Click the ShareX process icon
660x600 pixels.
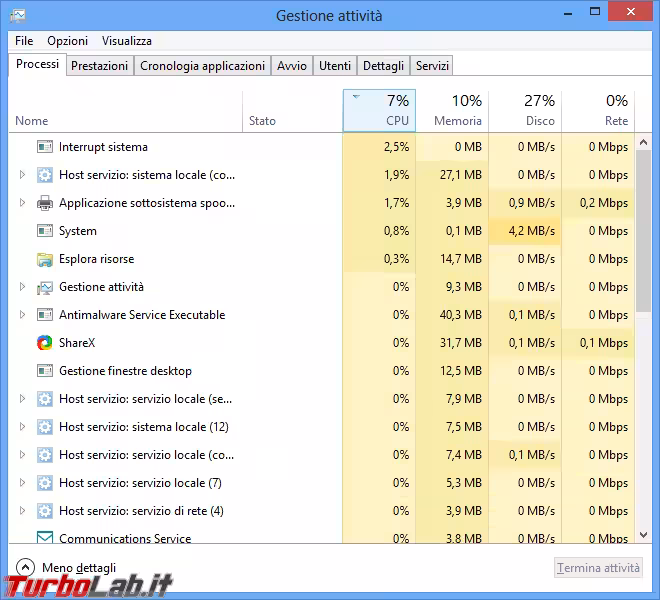tap(44, 343)
